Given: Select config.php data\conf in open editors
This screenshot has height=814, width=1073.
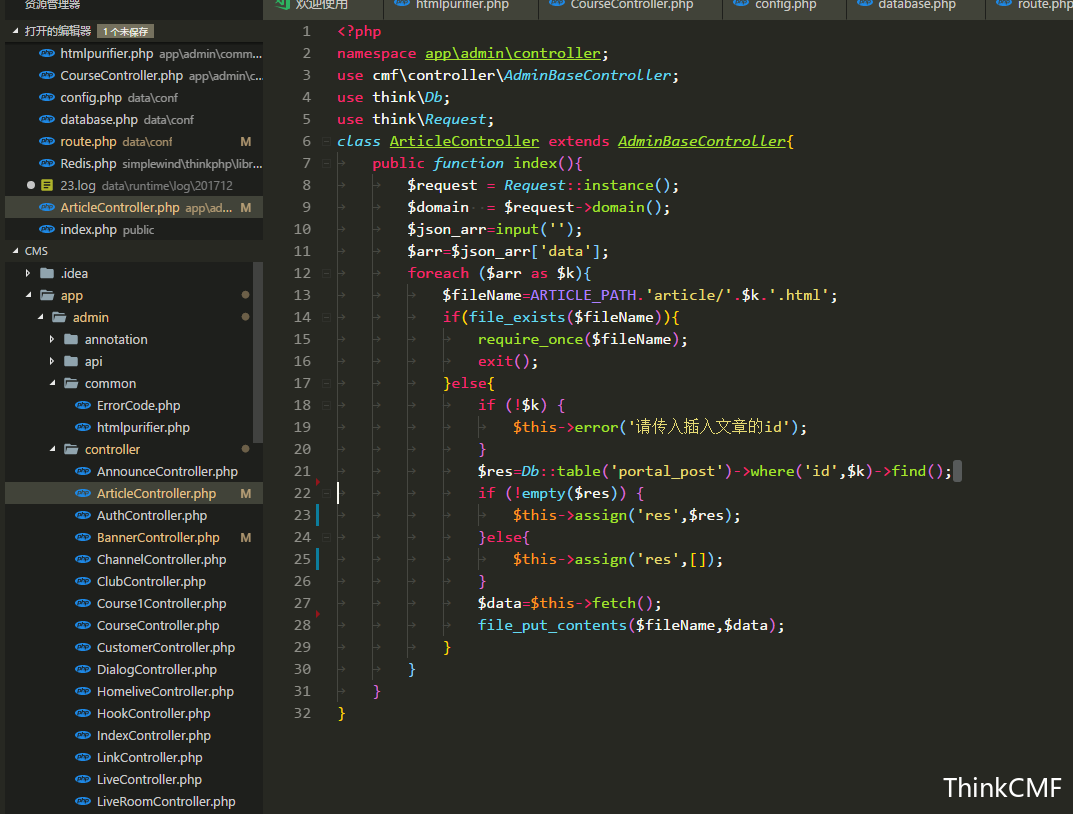Looking at the screenshot, I should [134, 97].
